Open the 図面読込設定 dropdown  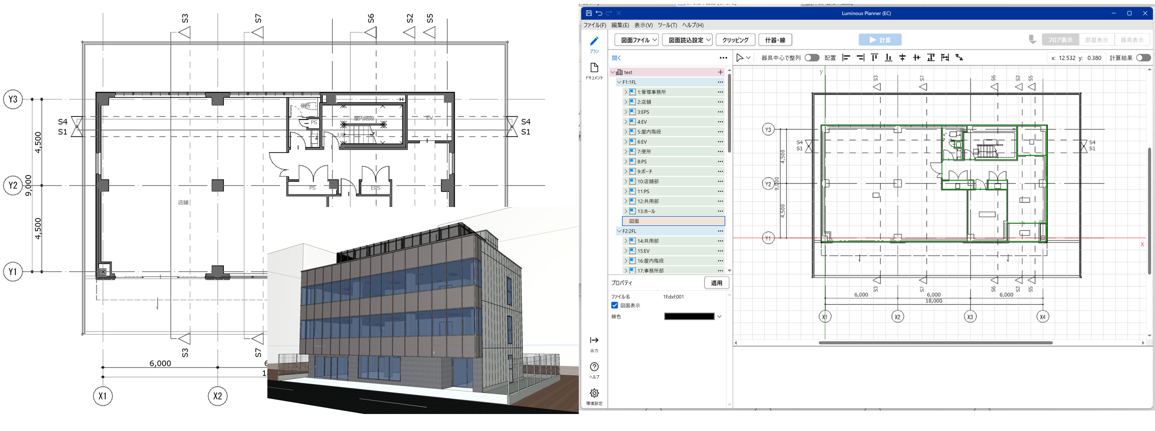(687, 40)
